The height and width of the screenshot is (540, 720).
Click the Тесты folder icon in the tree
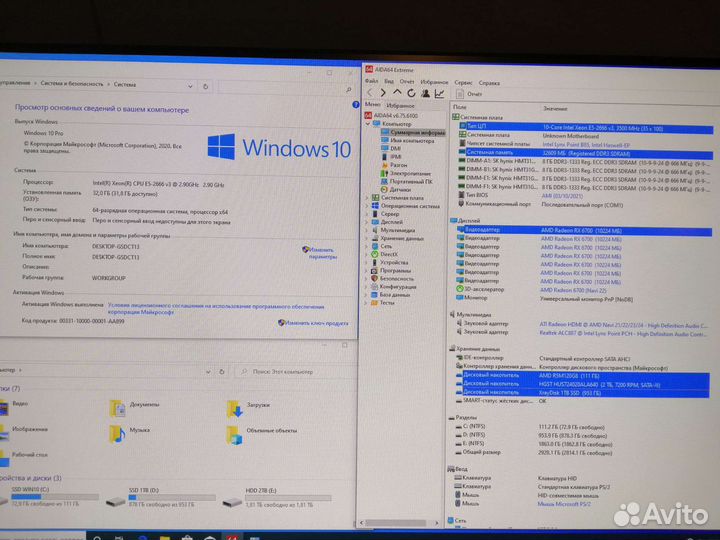[x=375, y=303]
